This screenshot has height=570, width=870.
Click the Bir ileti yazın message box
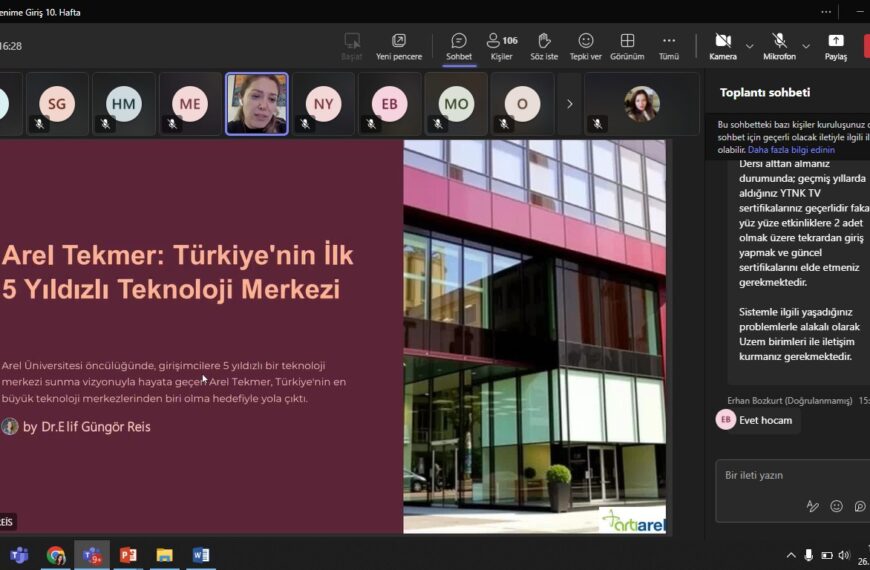click(793, 475)
